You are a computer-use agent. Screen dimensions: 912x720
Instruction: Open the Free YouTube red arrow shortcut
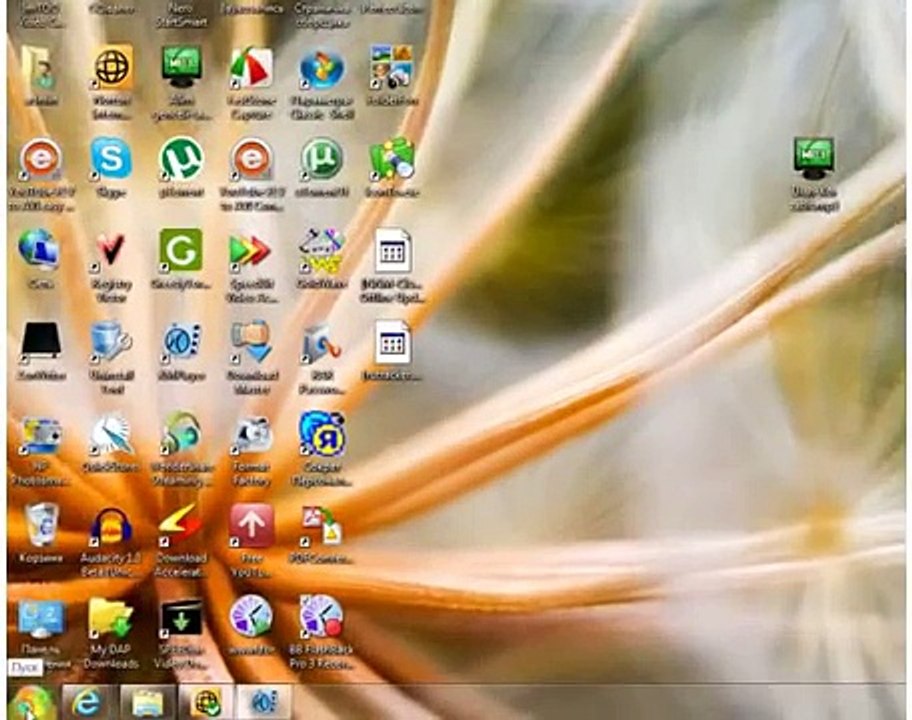tap(252, 526)
